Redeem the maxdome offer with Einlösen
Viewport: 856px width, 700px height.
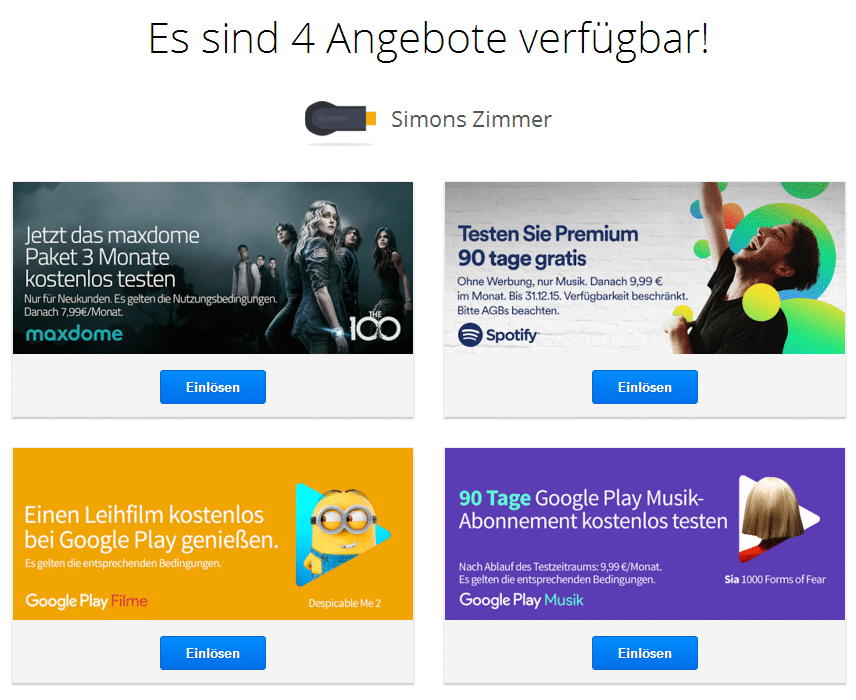tap(213, 387)
